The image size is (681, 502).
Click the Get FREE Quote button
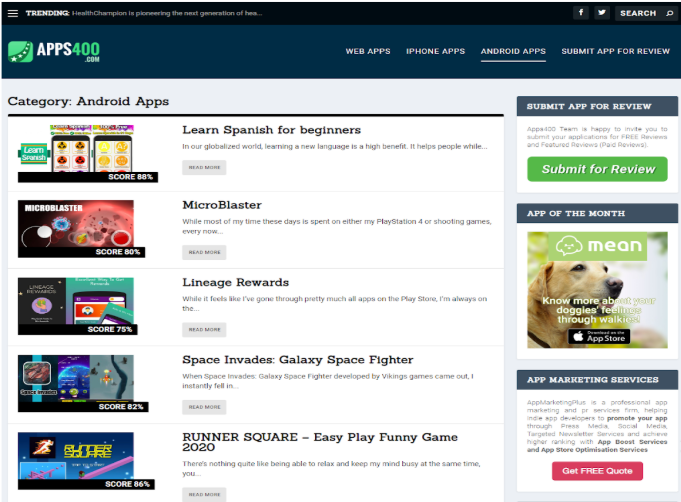pyautogui.click(x=597, y=470)
